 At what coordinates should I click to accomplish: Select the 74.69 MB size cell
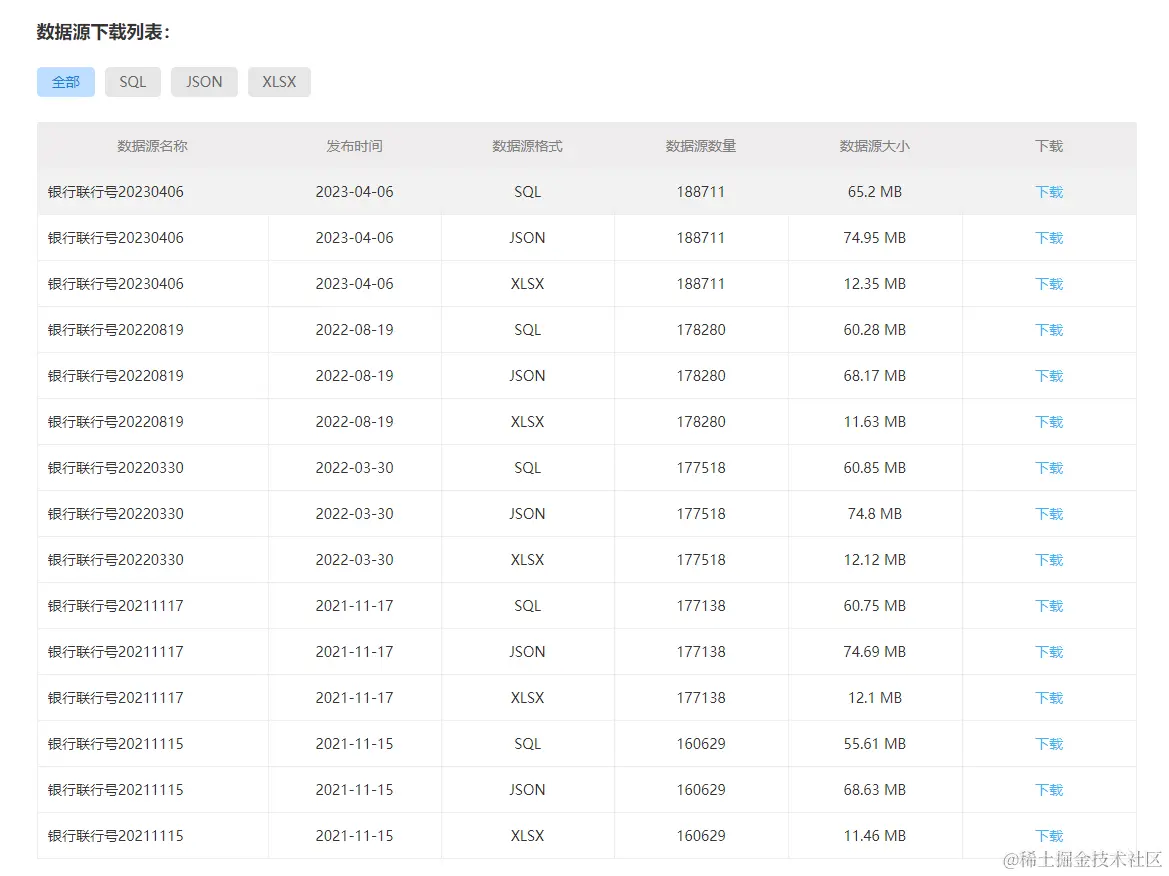[875, 652]
